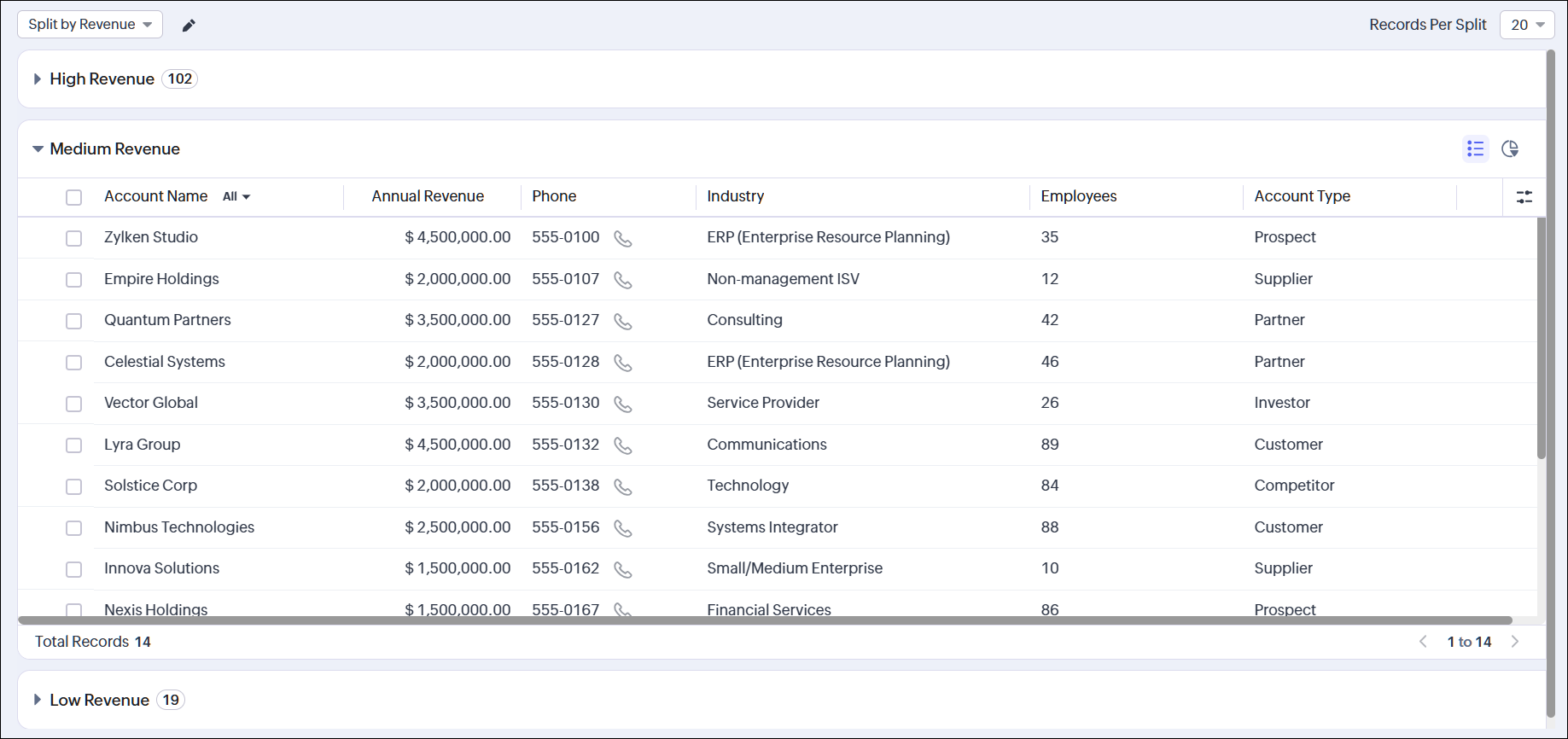Image resolution: width=1568 pixels, height=739 pixels.
Task: Dial Innova Solutions via phone icon
Action: tap(623, 570)
